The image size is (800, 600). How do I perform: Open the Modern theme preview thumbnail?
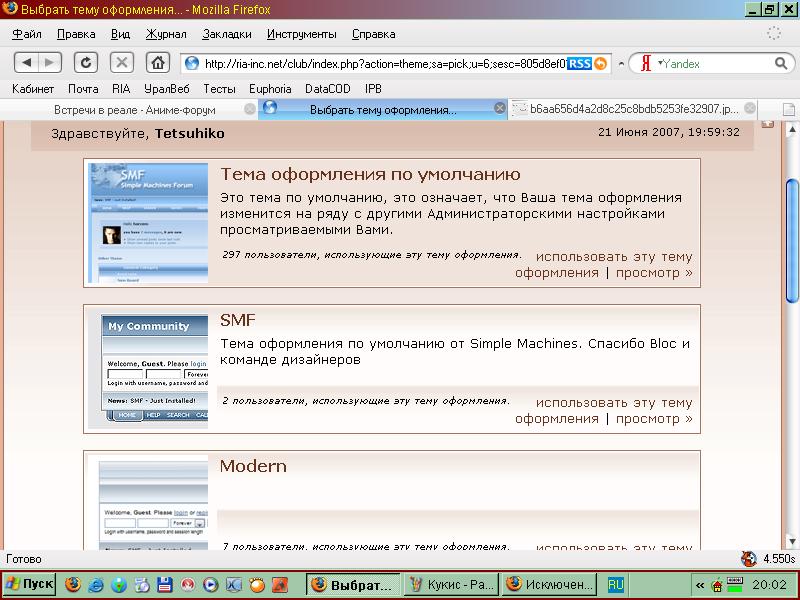tap(148, 503)
